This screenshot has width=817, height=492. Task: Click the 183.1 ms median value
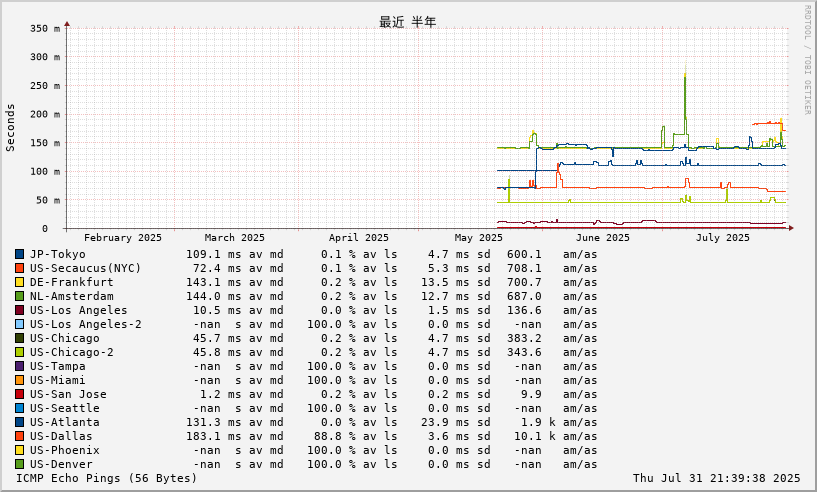pyautogui.click(x=214, y=437)
